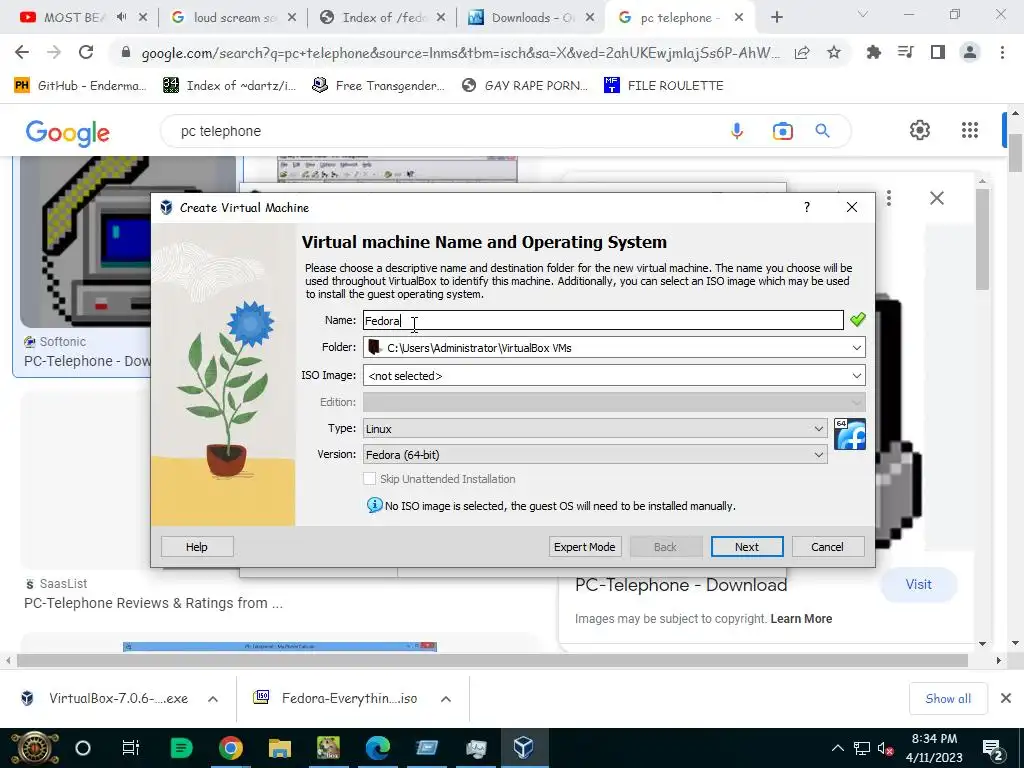Click the magnifier search icon
Viewport: 1024px width, 768px height.
tap(822, 131)
